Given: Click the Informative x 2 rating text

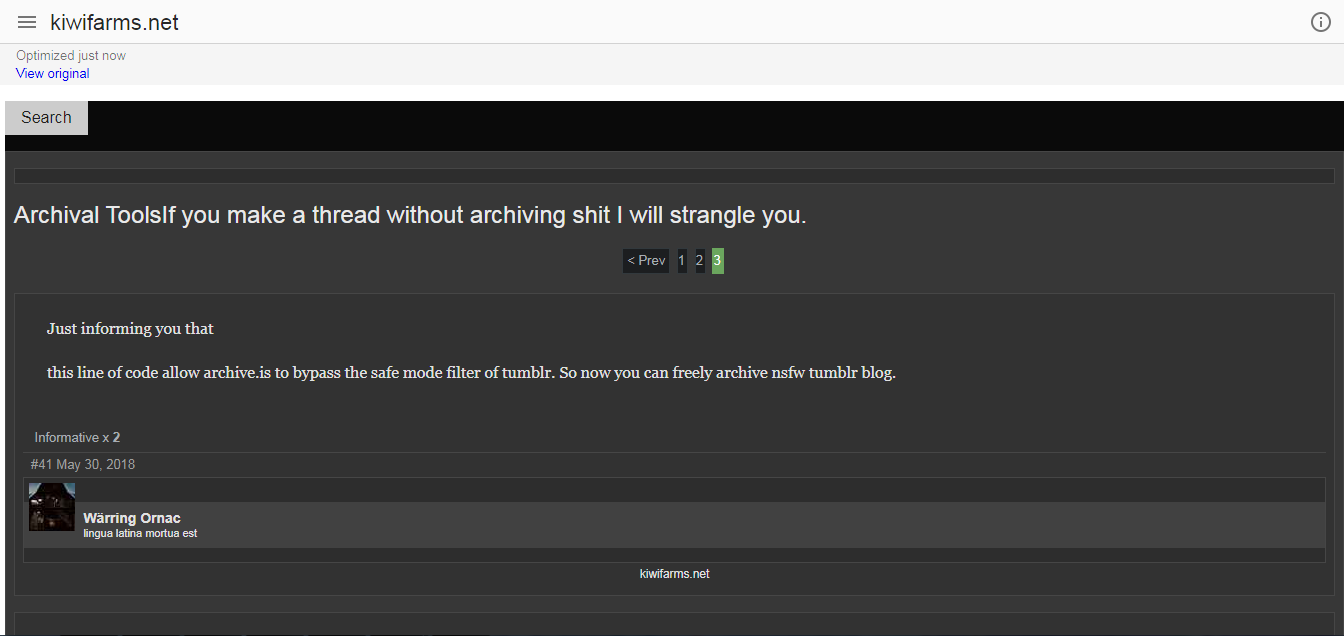Looking at the screenshot, I should (77, 437).
